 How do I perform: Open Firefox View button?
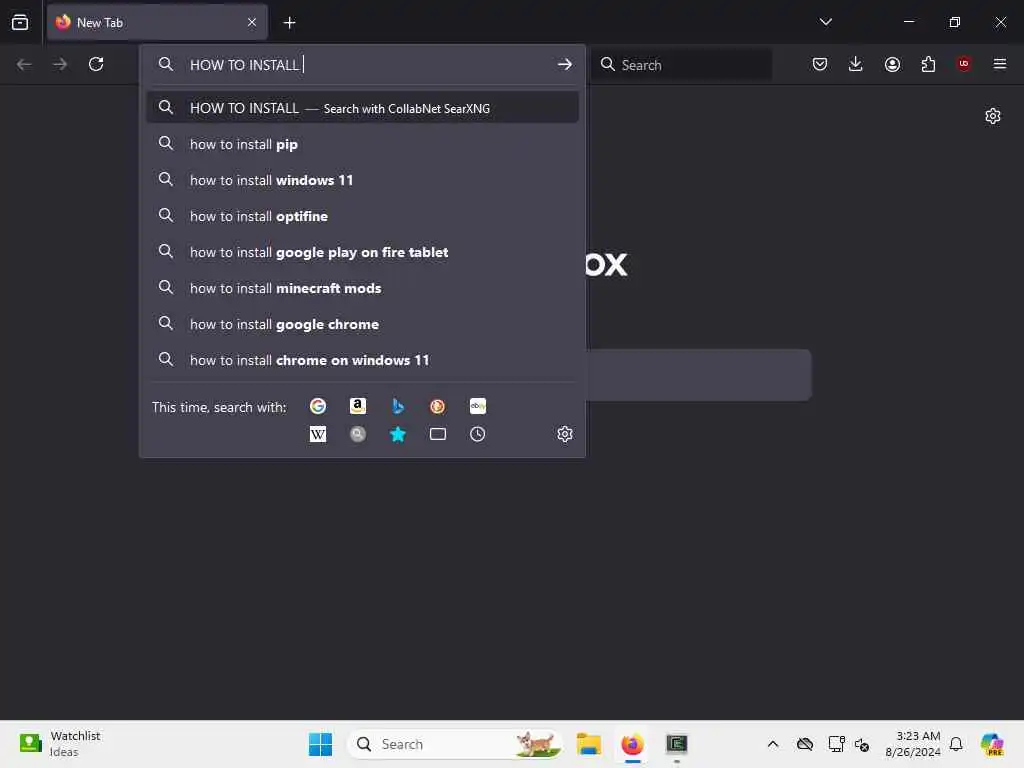click(x=20, y=22)
